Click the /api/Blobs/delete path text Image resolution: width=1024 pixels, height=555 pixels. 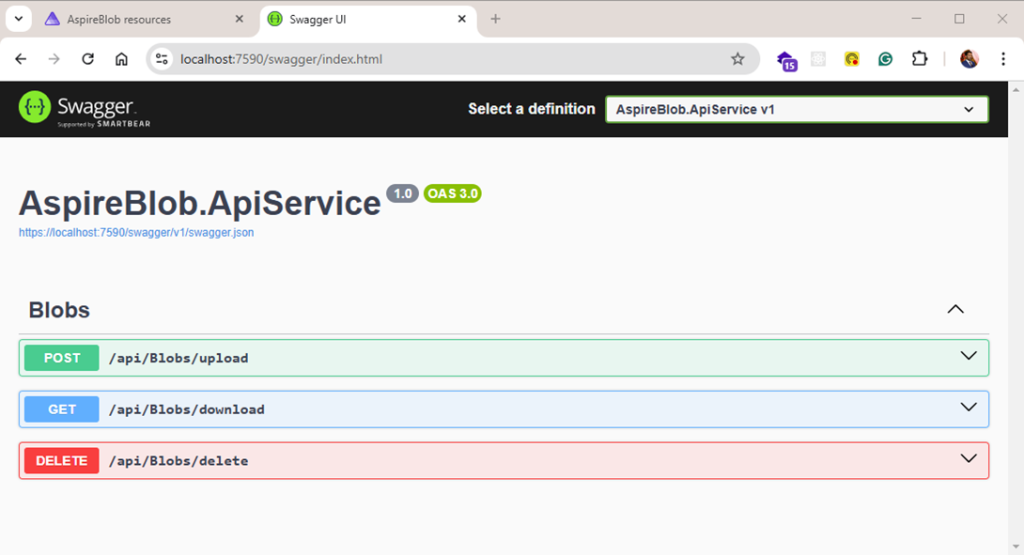178,461
